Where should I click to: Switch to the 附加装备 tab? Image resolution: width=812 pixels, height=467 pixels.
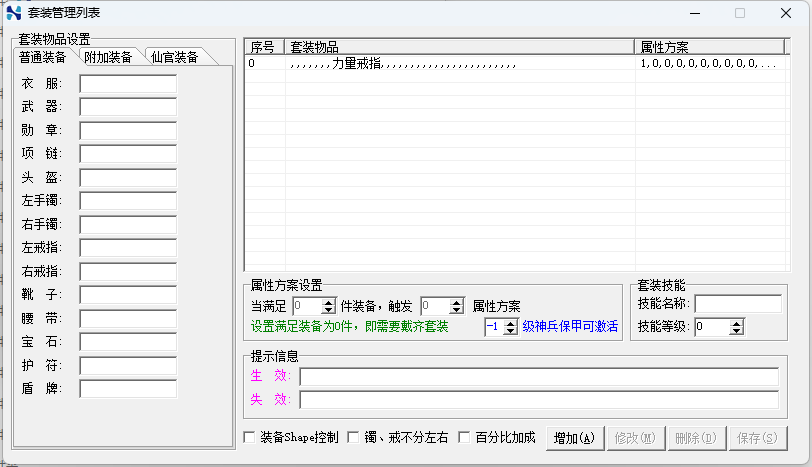108,57
